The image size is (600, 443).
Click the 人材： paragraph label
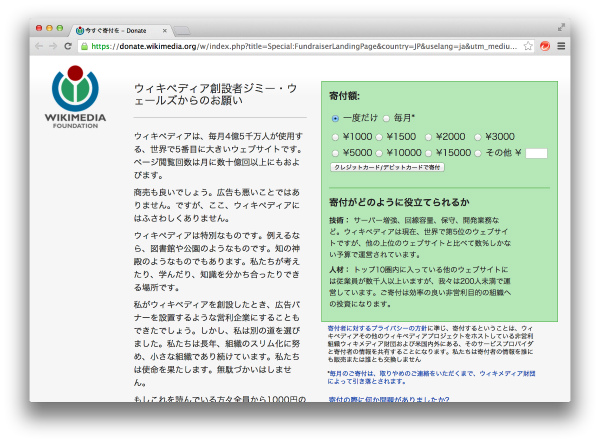click(339, 270)
